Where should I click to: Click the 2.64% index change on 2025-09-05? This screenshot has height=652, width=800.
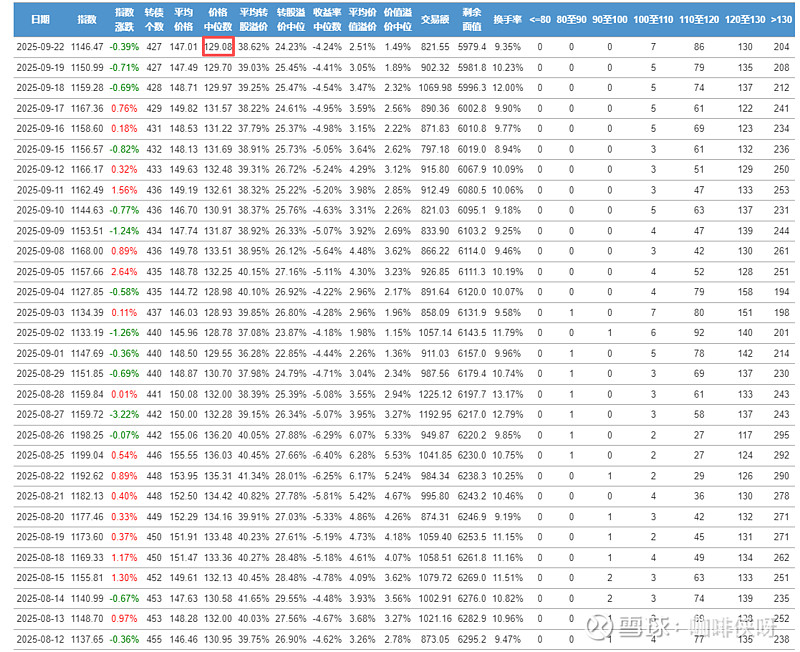coord(124,271)
